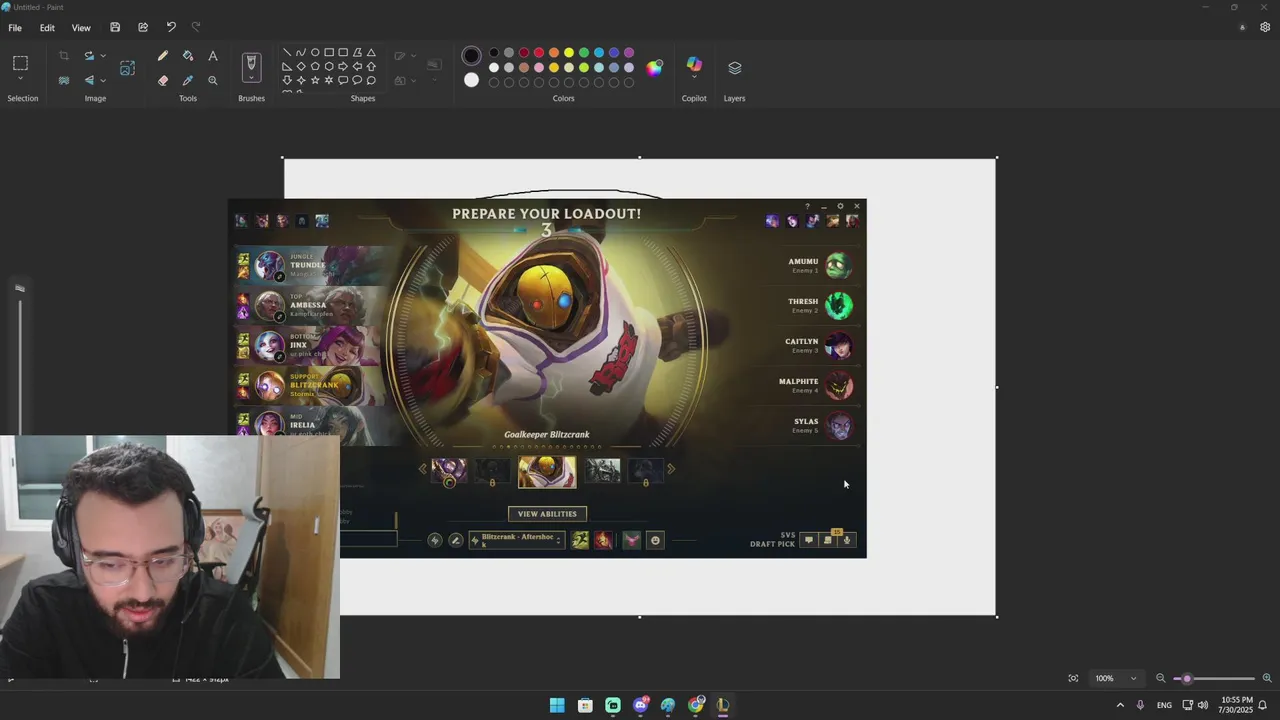This screenshot has height=720, width=1280.
Task: Choose the Five-point star shape
Action: click(x=315, y=80)
